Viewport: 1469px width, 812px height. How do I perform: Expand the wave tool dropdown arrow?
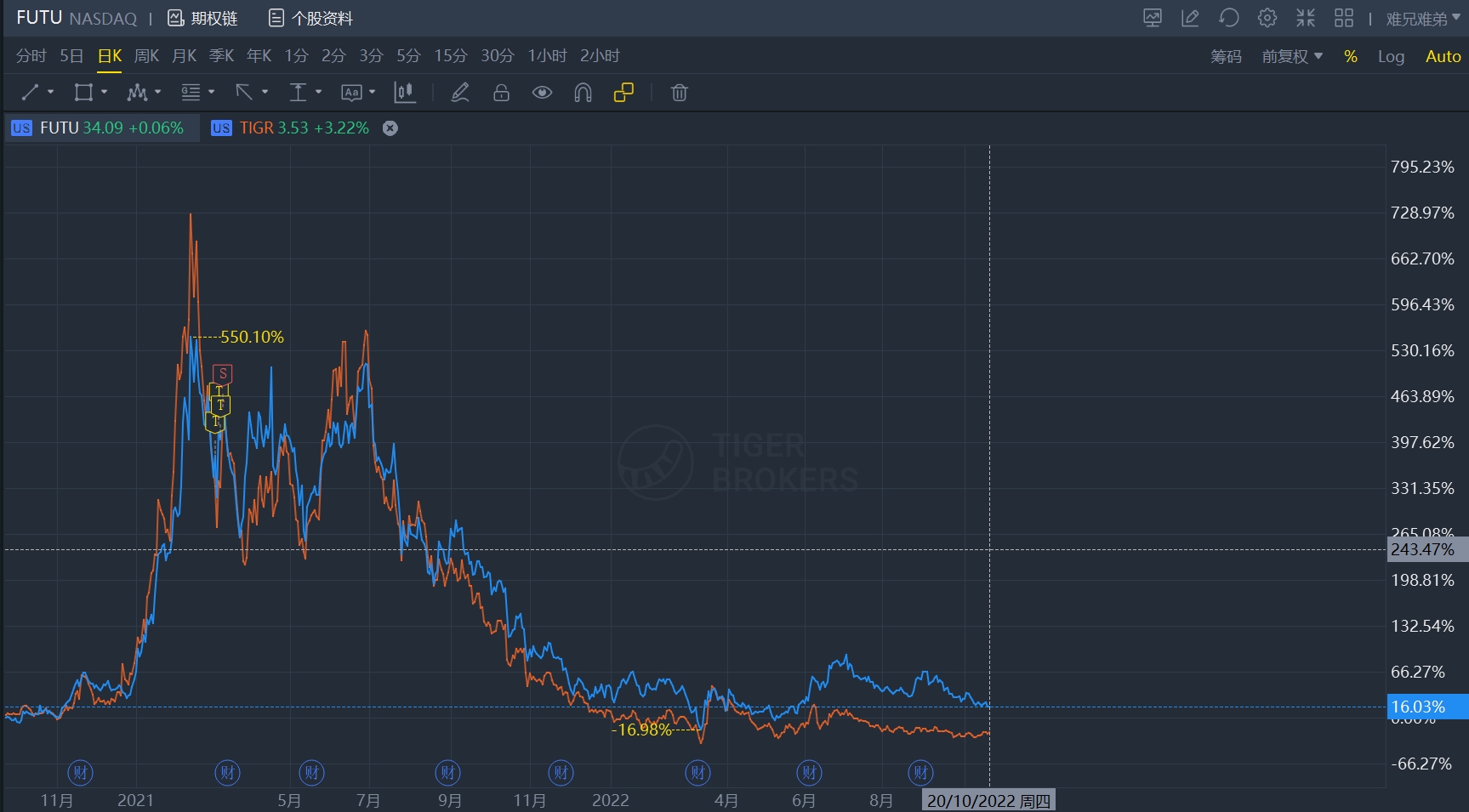(158, 92)
